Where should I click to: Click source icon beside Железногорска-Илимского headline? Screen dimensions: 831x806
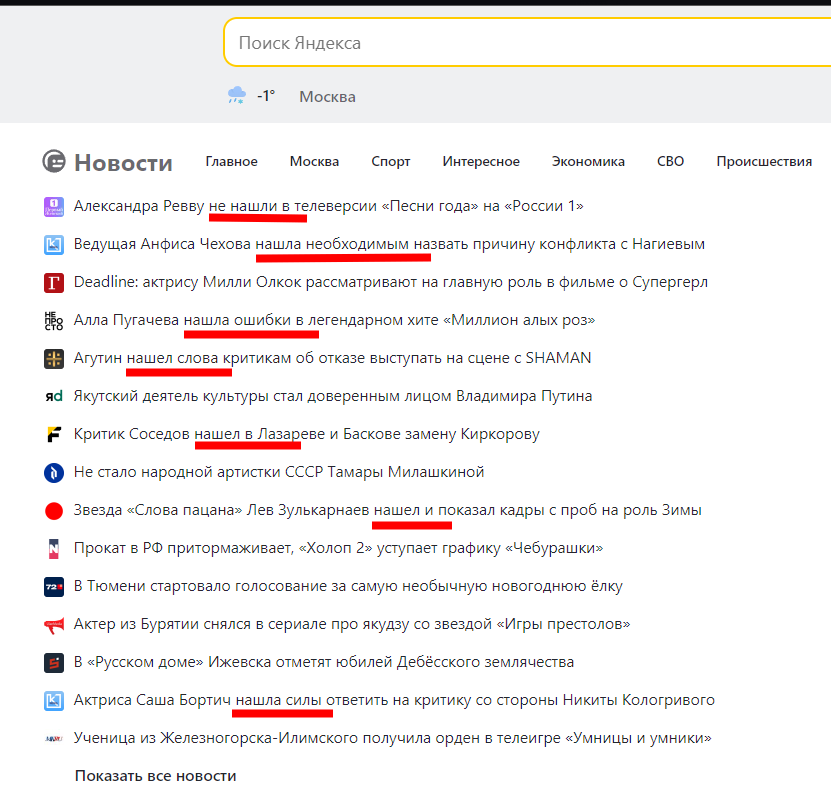tap(54, 739)
